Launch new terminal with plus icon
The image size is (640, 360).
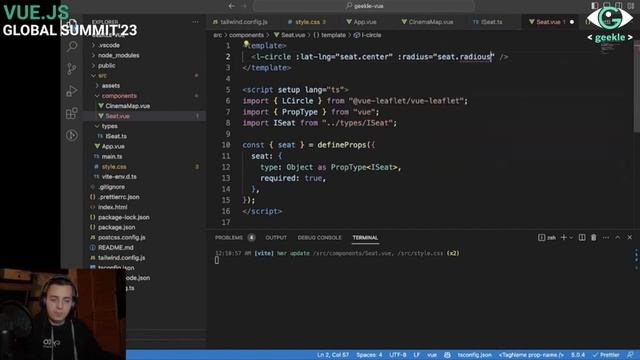click(x=564, y=238)
